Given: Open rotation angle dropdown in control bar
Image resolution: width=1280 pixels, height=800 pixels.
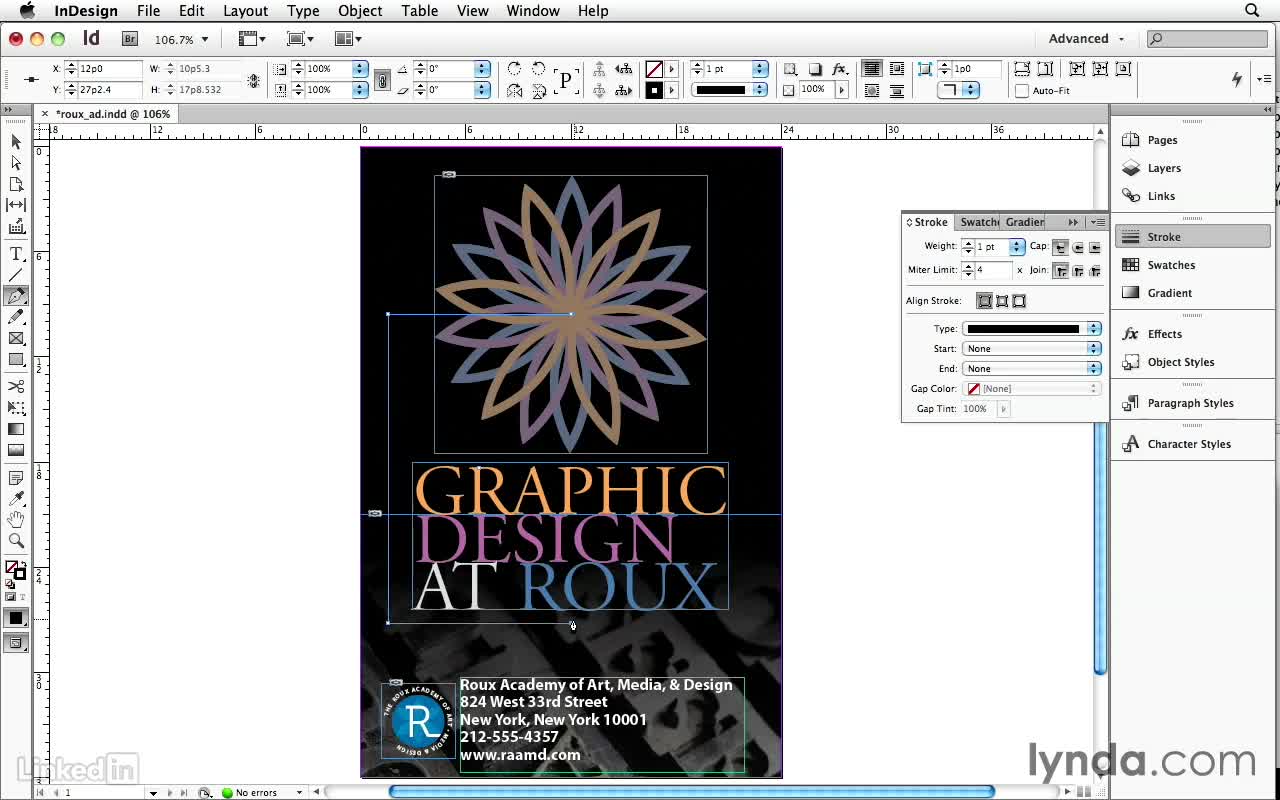Looking at the screenshot, I should pos(482,69).
